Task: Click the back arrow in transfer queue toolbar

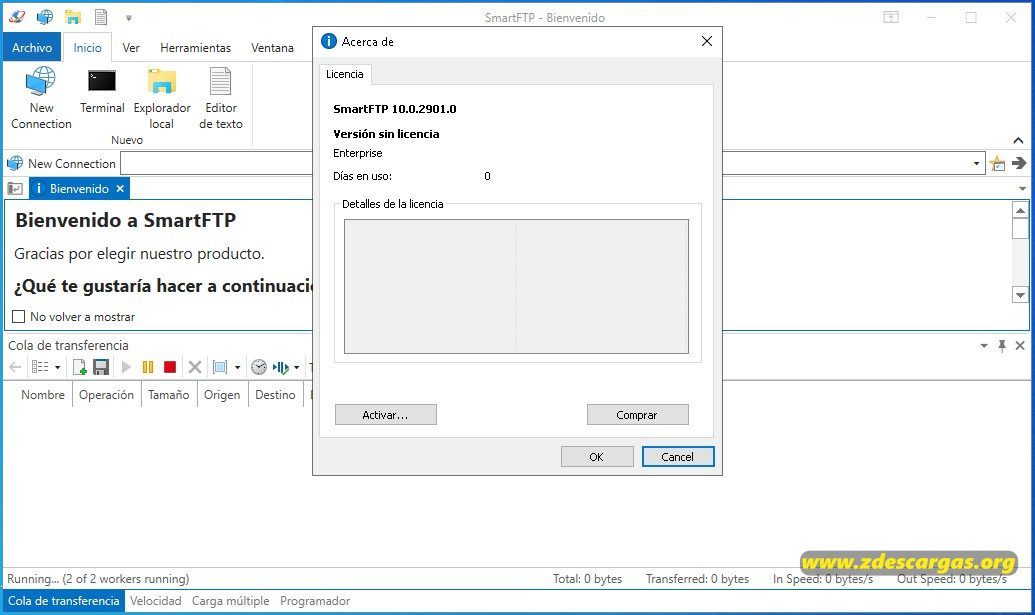Action: pos(15,367)
